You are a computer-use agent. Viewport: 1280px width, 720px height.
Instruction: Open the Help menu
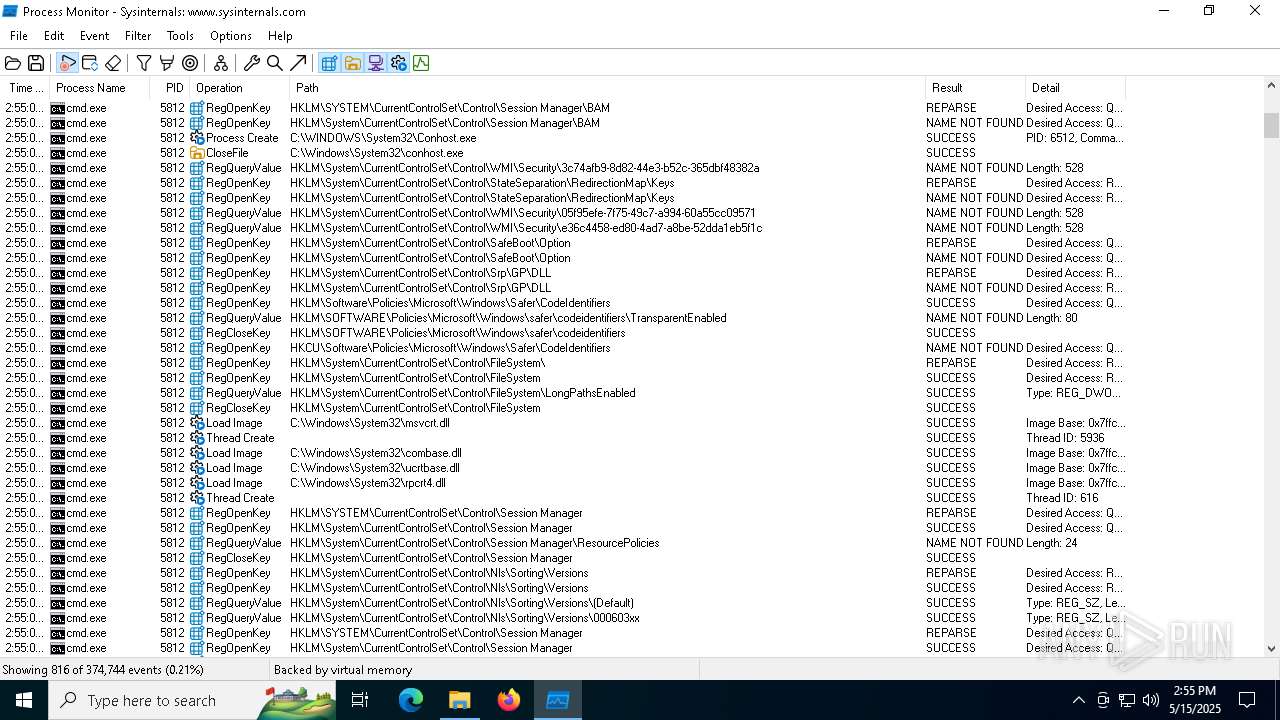click(280, 36)
